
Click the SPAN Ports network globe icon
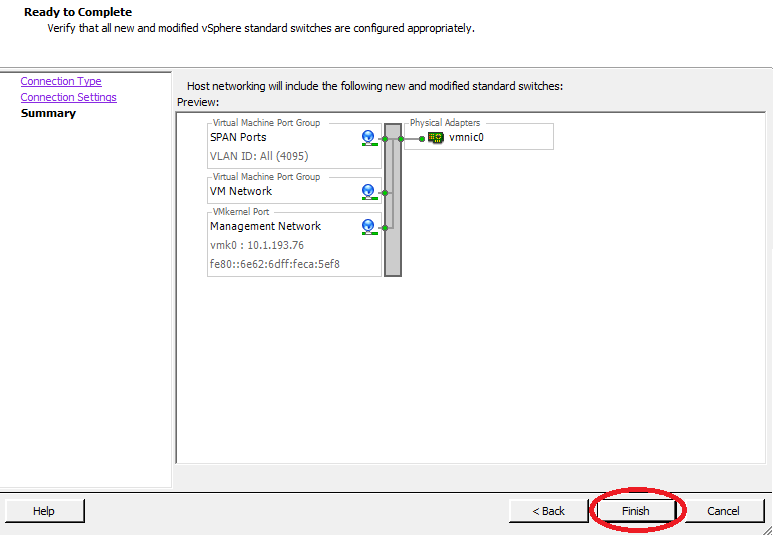tap(369, 138)
